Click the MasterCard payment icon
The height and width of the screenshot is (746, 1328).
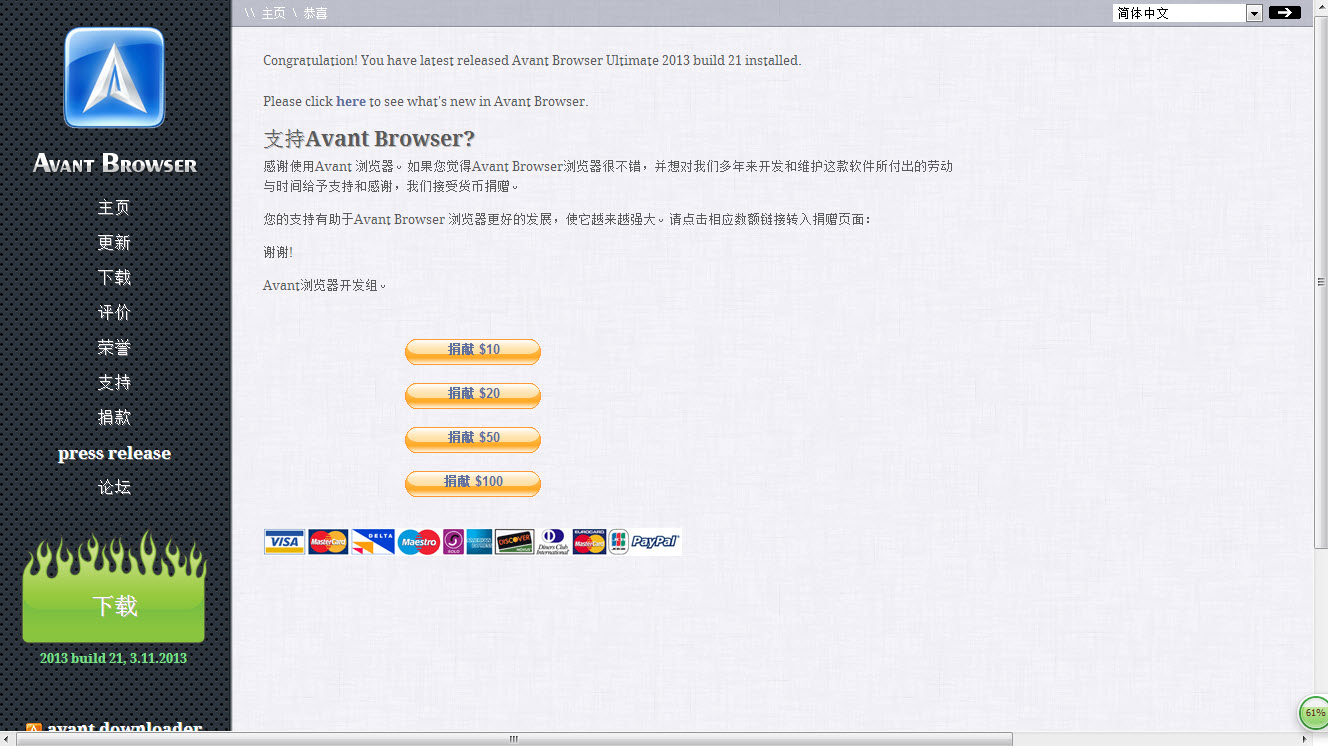point(327,541)
